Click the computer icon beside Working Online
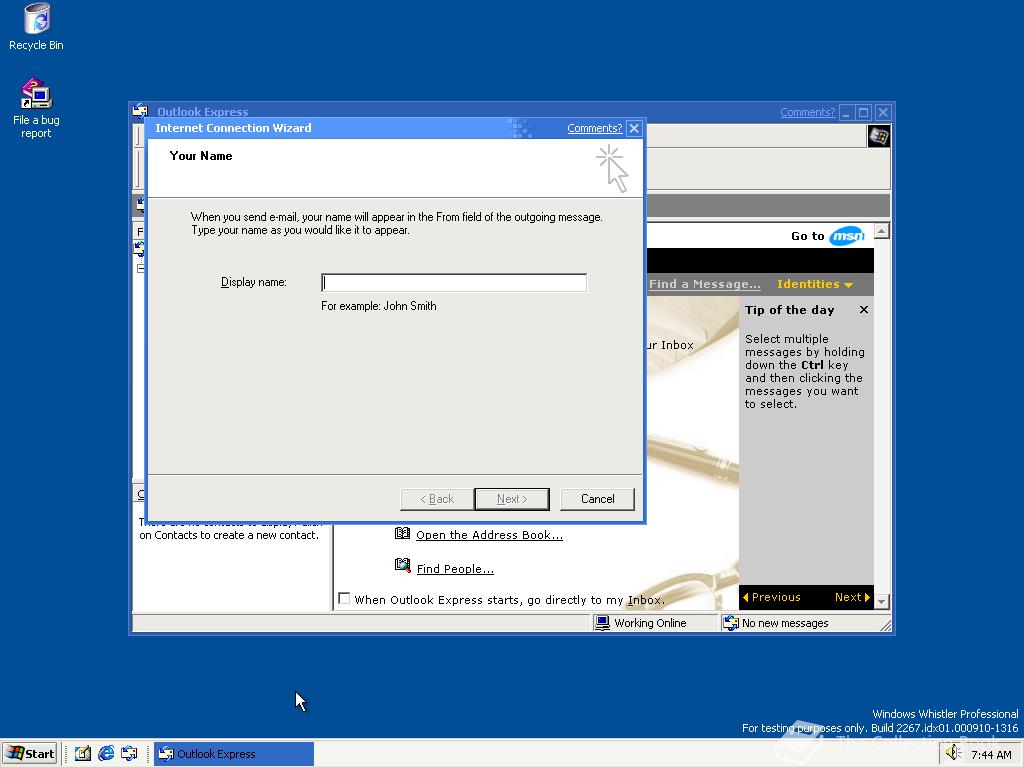 602,623
